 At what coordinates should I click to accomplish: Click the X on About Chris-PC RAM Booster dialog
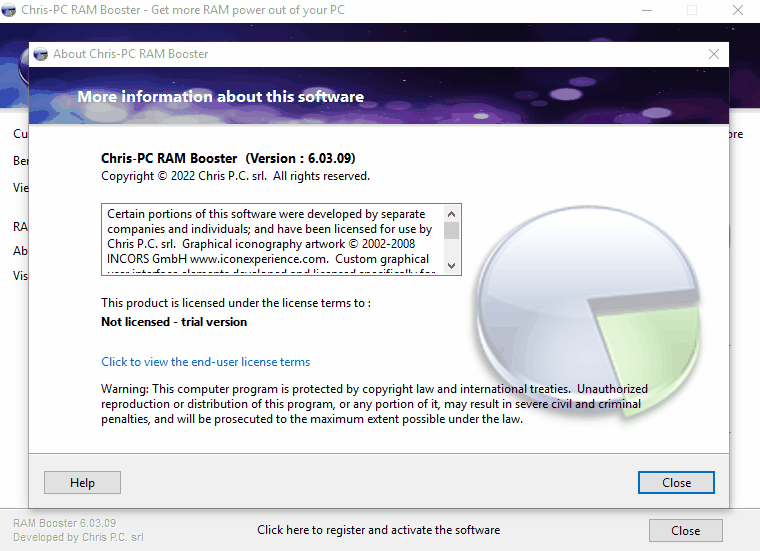714,54
